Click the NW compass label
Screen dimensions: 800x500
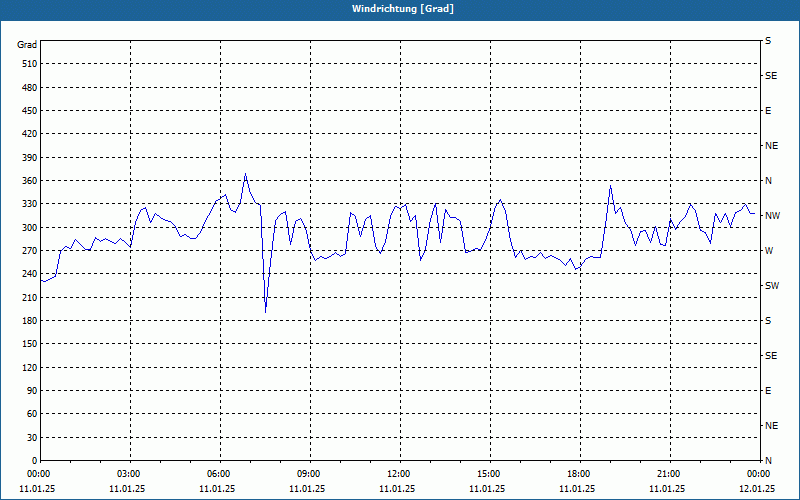point(772,216)
